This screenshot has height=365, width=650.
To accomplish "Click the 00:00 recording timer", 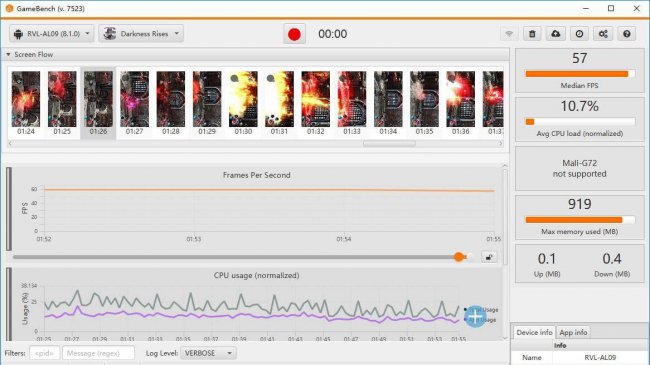I will 332,34.
